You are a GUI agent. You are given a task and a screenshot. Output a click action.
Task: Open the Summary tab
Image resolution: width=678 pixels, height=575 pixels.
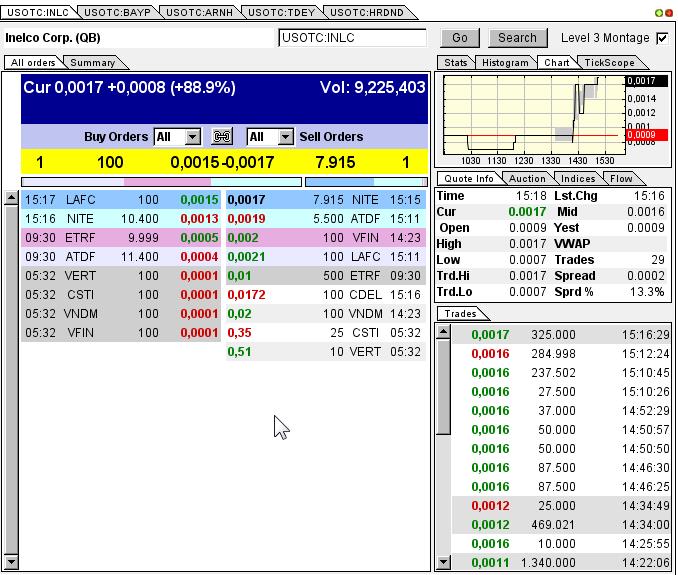(x=93, y=63)
